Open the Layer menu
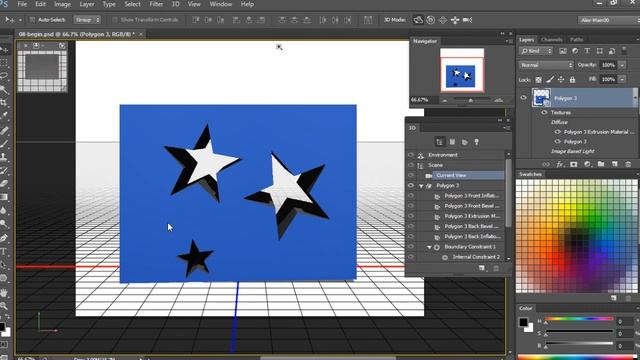 (87, 4)
